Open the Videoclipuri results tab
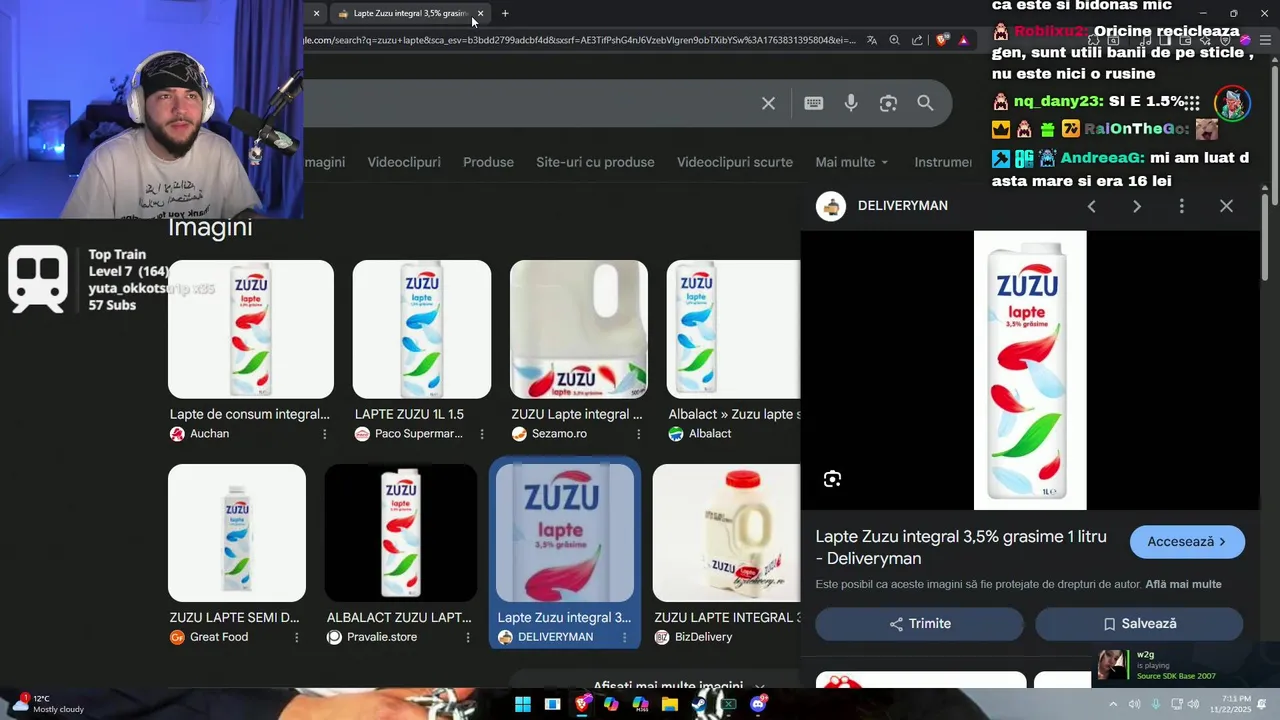 click(x=404, y=162)
